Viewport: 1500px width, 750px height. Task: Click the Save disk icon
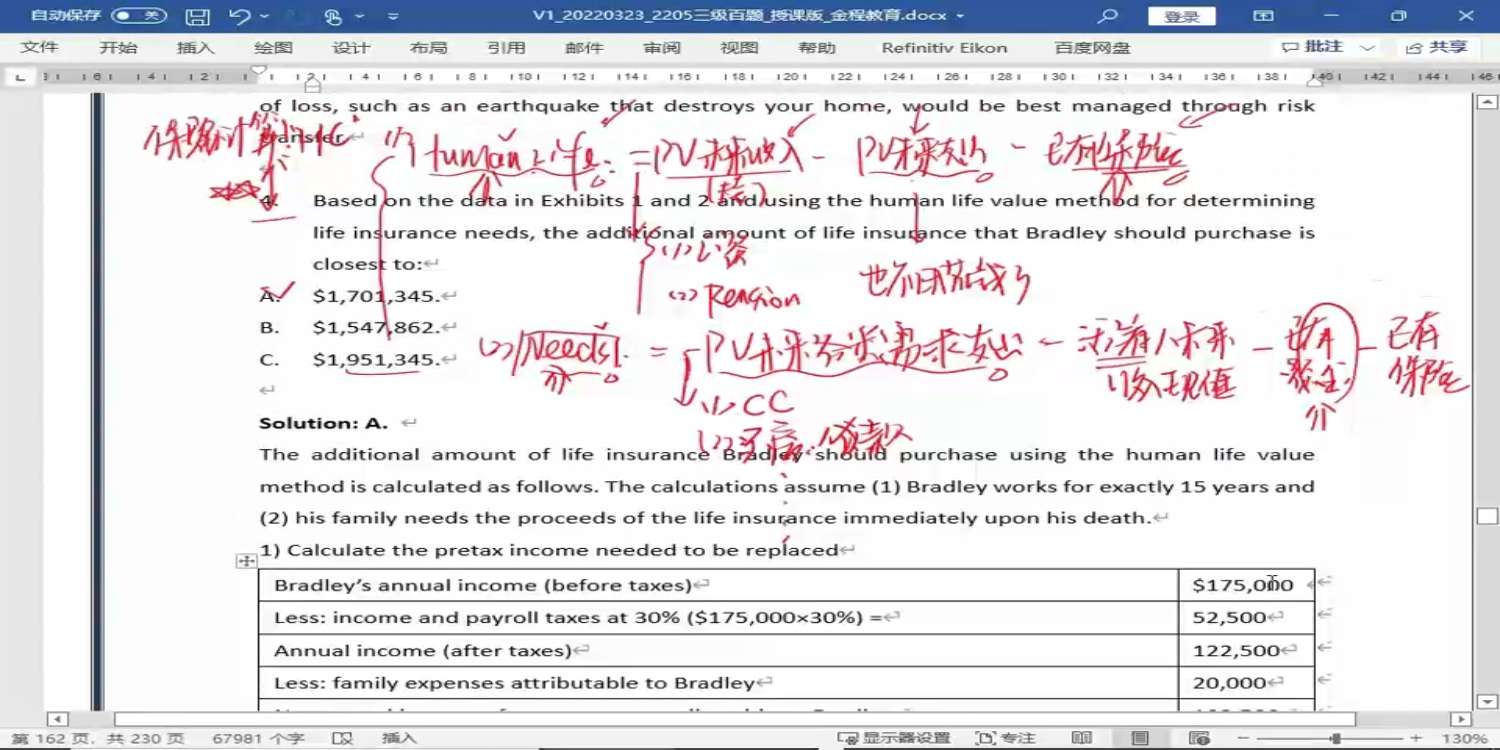(x=198, y=16)
